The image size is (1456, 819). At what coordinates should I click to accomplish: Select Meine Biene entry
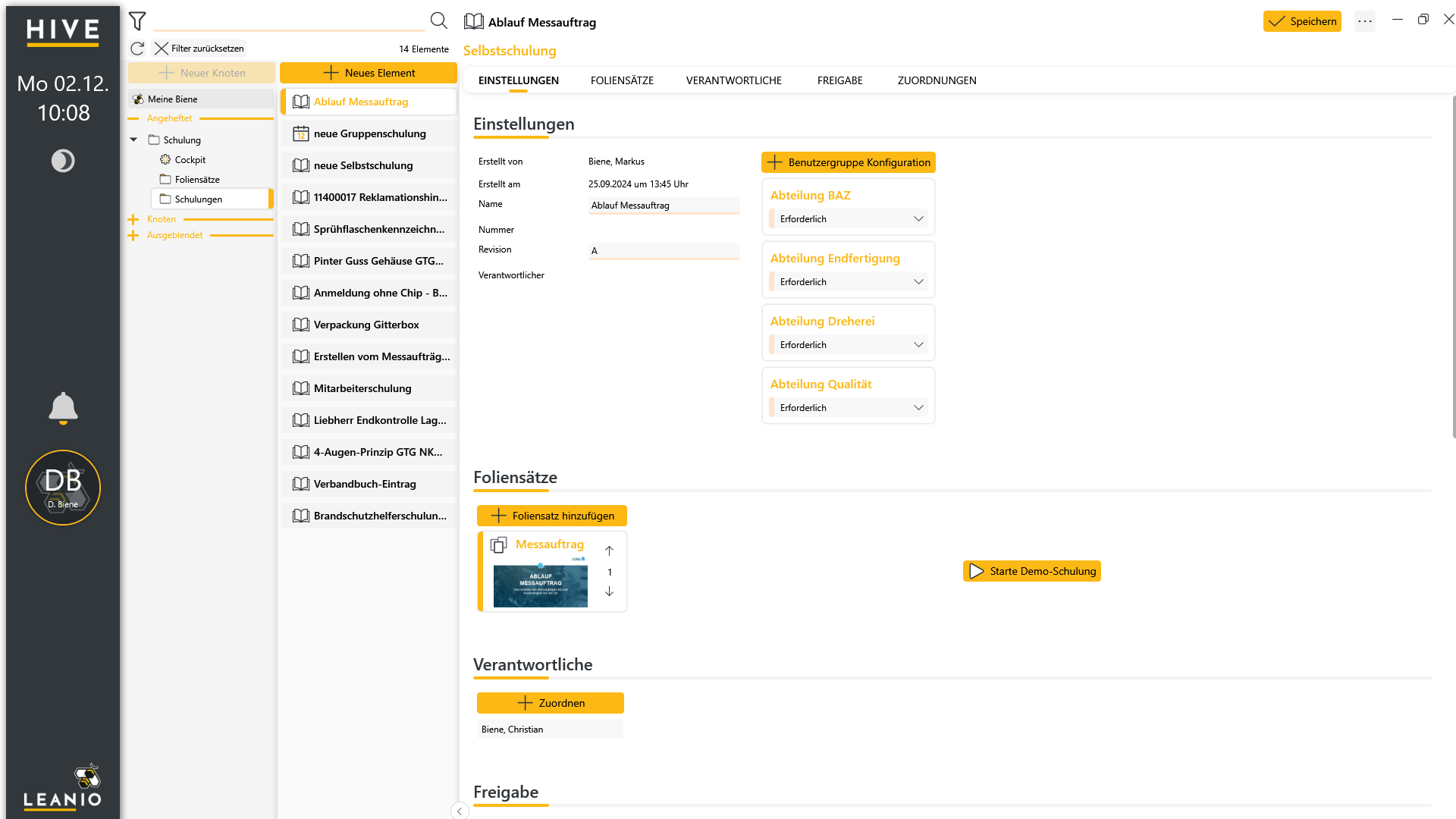[x=201, y=99]
